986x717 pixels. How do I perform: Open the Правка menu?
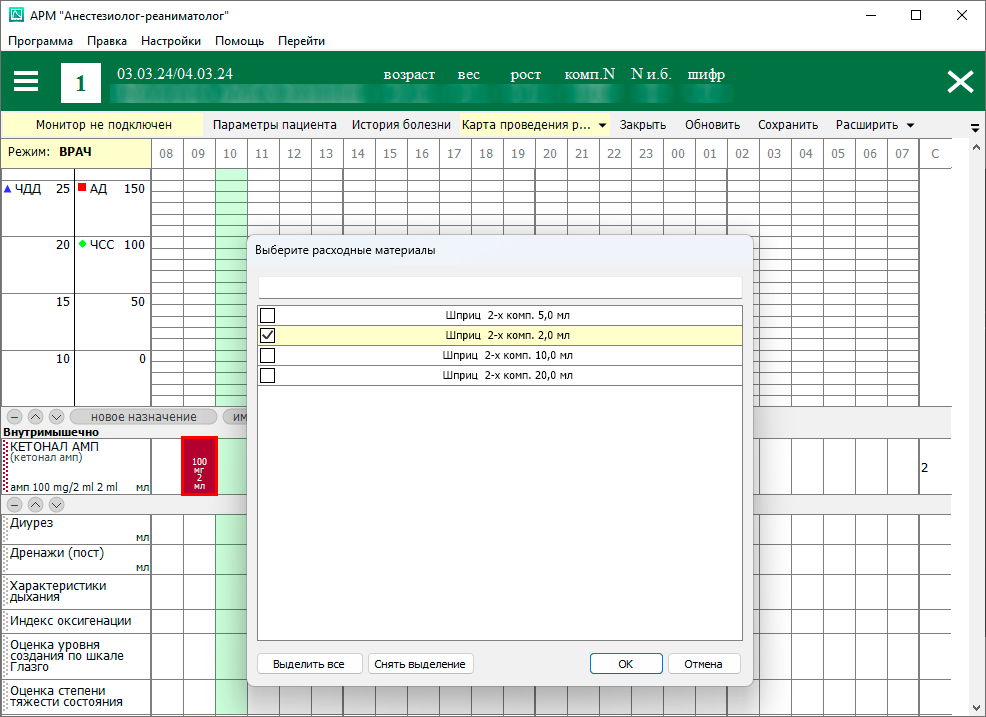pyautogui.click(x=107, y=41)
